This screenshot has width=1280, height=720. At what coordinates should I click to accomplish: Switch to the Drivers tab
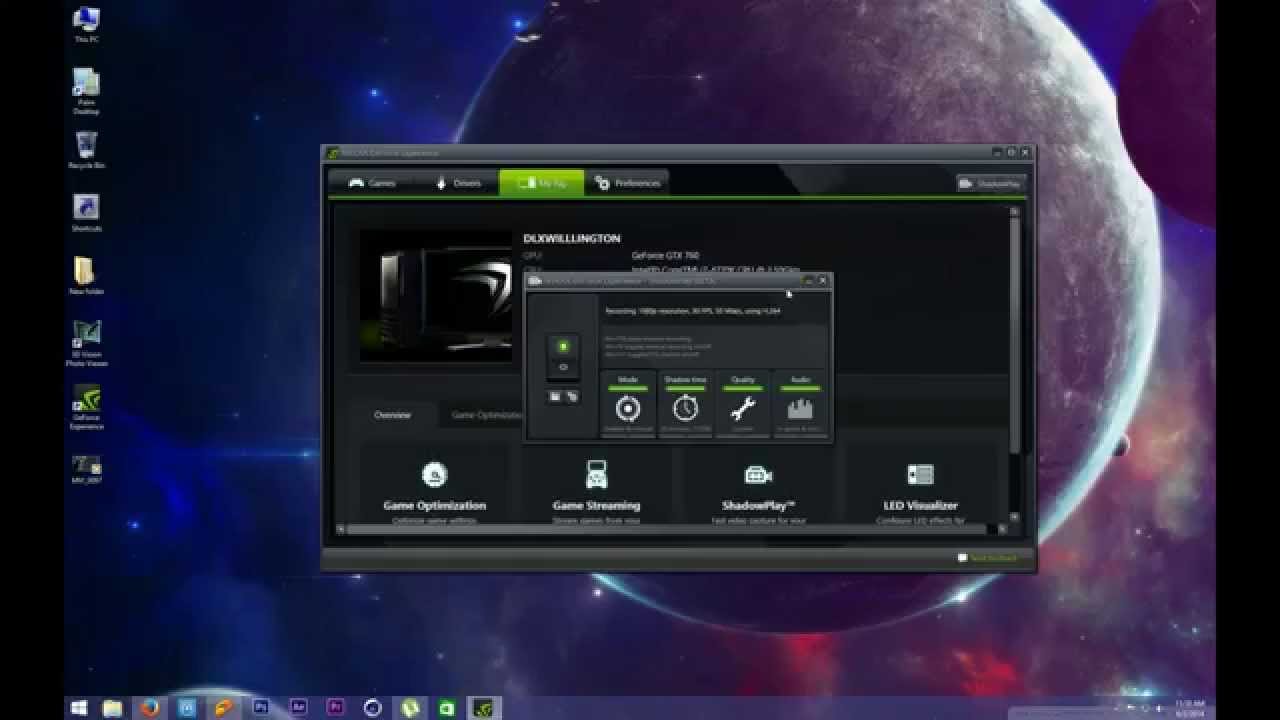tap(457, 183)
